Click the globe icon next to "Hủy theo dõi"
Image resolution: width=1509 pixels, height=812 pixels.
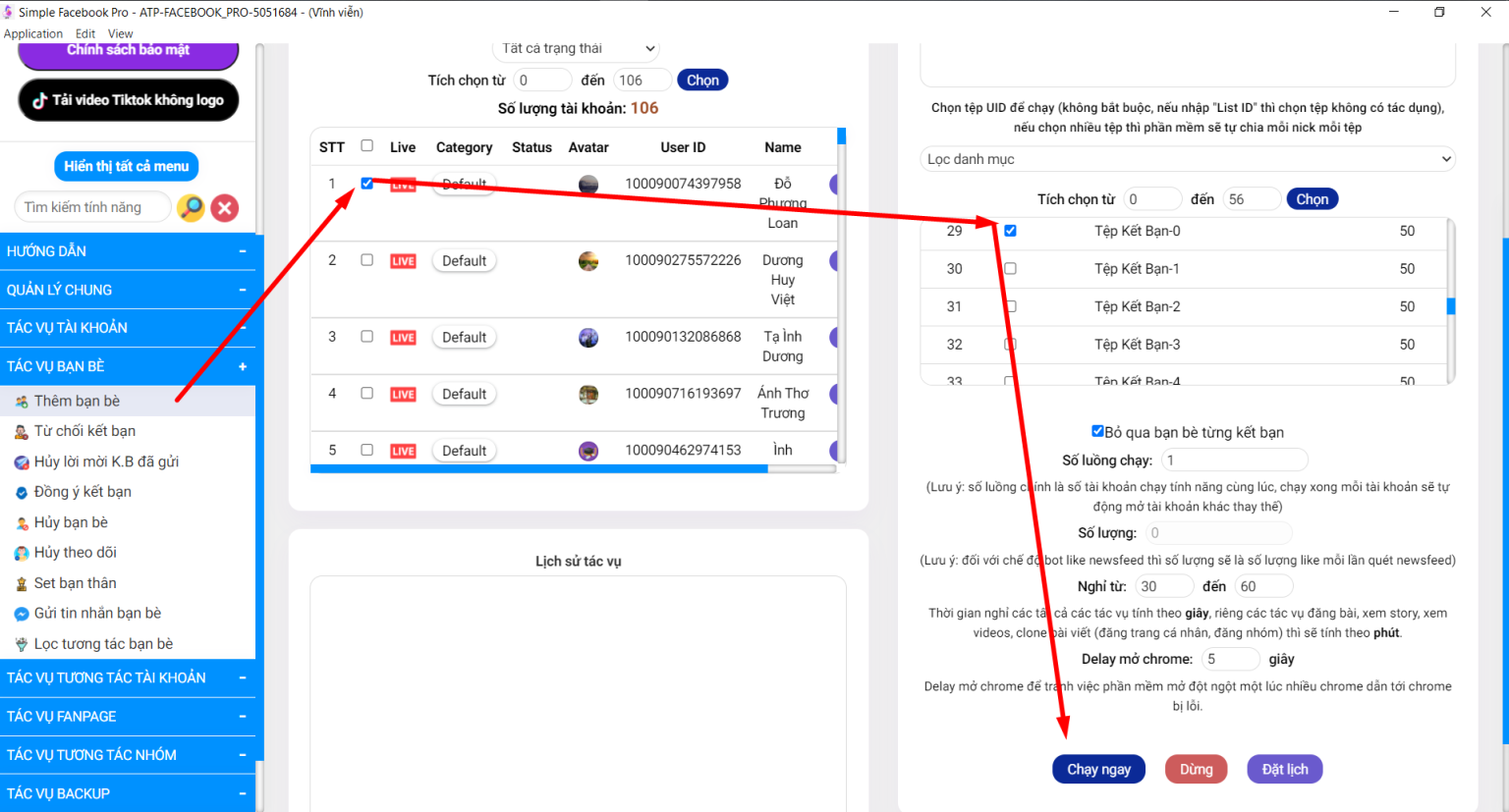[21, 552]
